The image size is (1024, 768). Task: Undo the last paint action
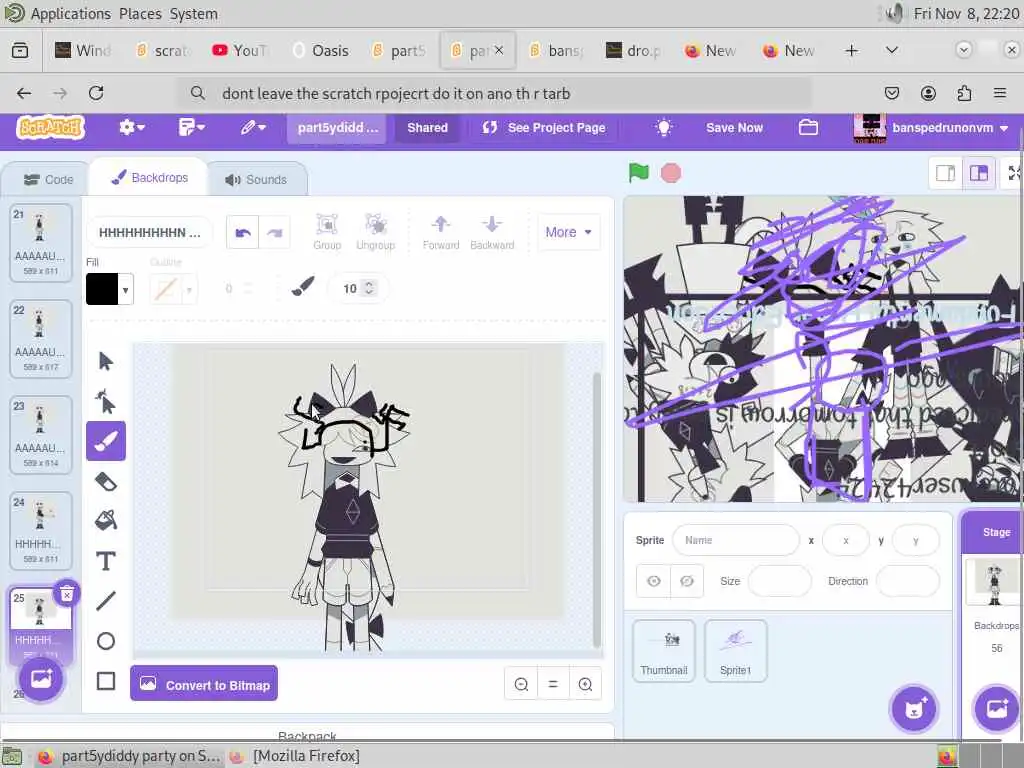[243, 232]
